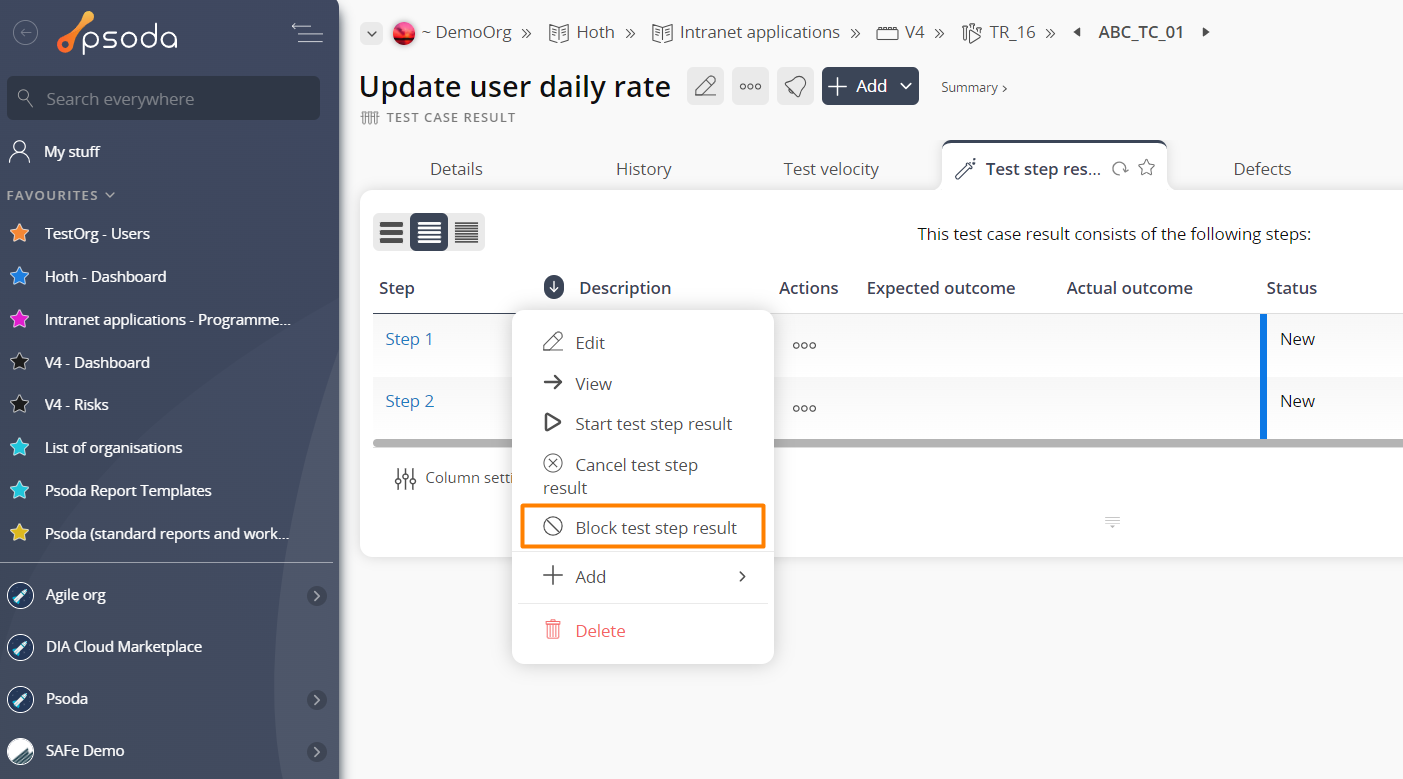
Task: Sort by the Step column header
Action: pos(397,288)
